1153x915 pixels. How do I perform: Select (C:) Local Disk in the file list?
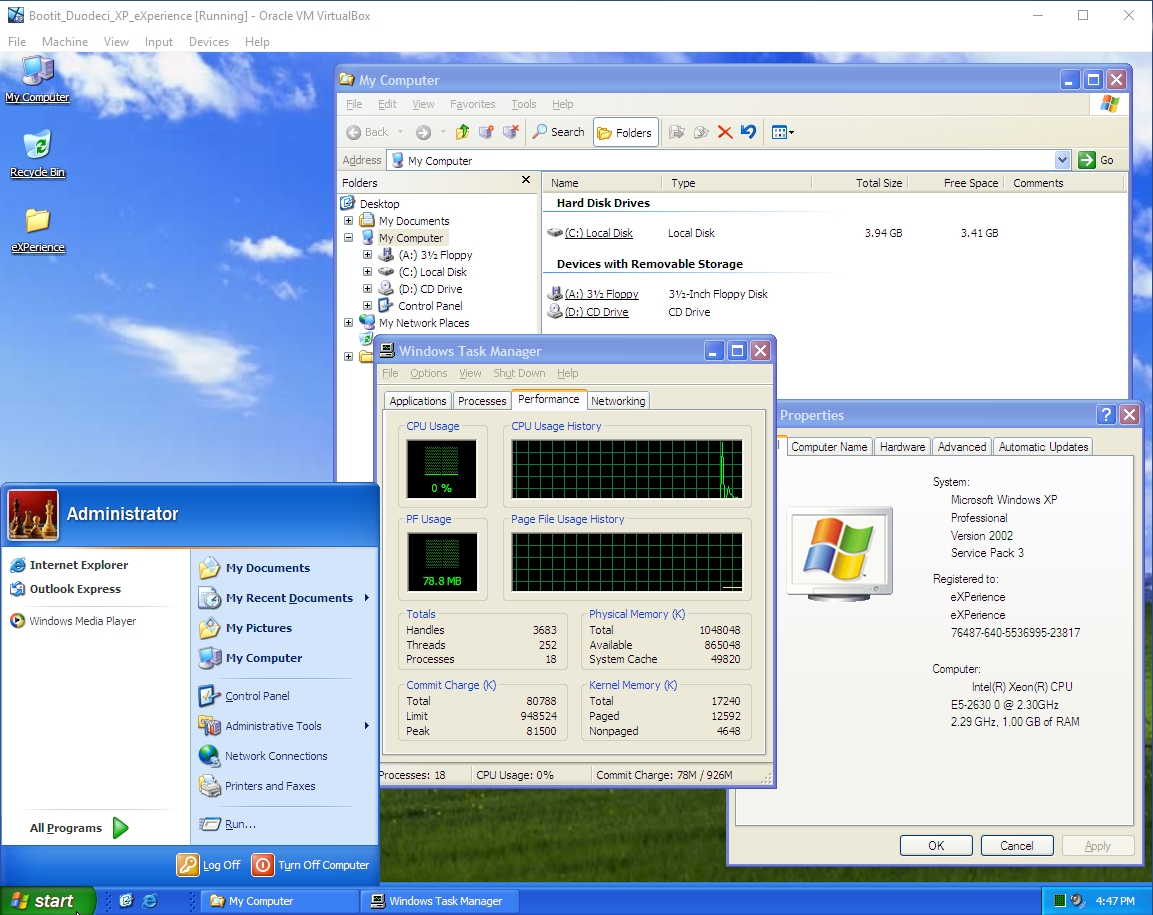tap(599, 233)
